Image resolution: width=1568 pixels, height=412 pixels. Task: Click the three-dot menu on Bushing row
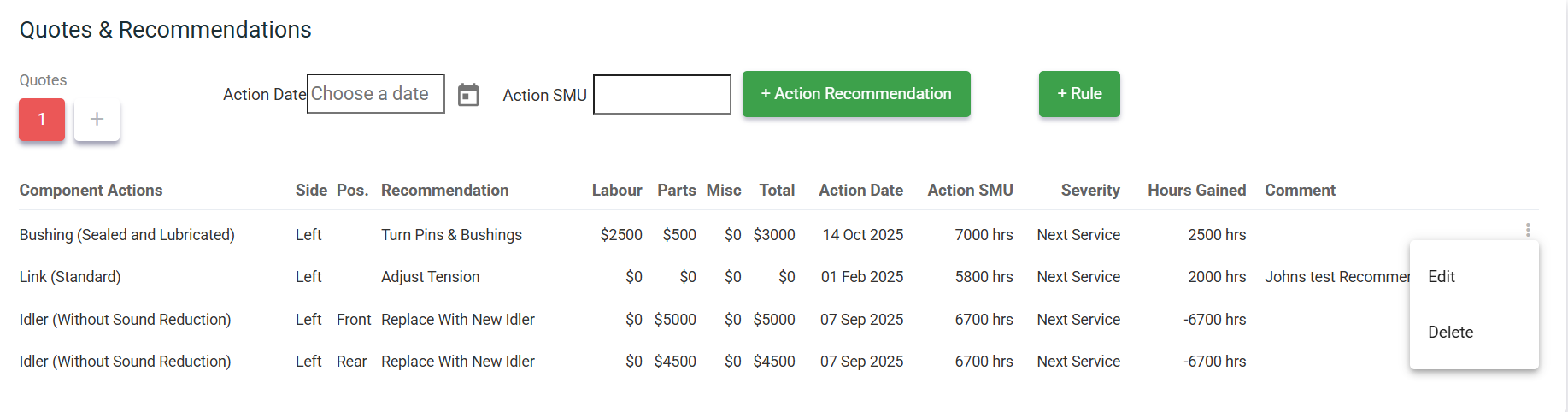(x=1528, y=230)
